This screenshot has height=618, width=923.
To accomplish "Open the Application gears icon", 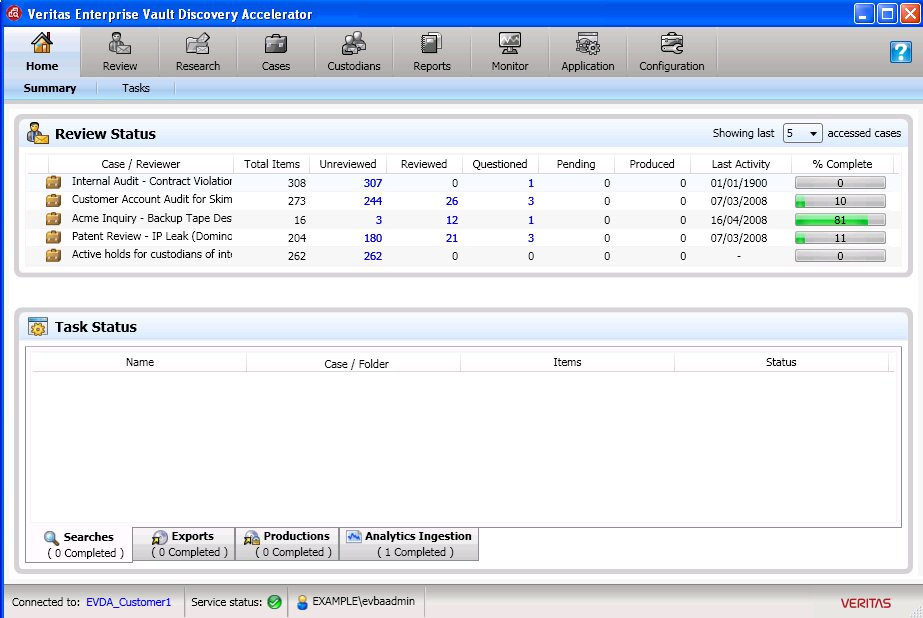I will click(587, 44).
